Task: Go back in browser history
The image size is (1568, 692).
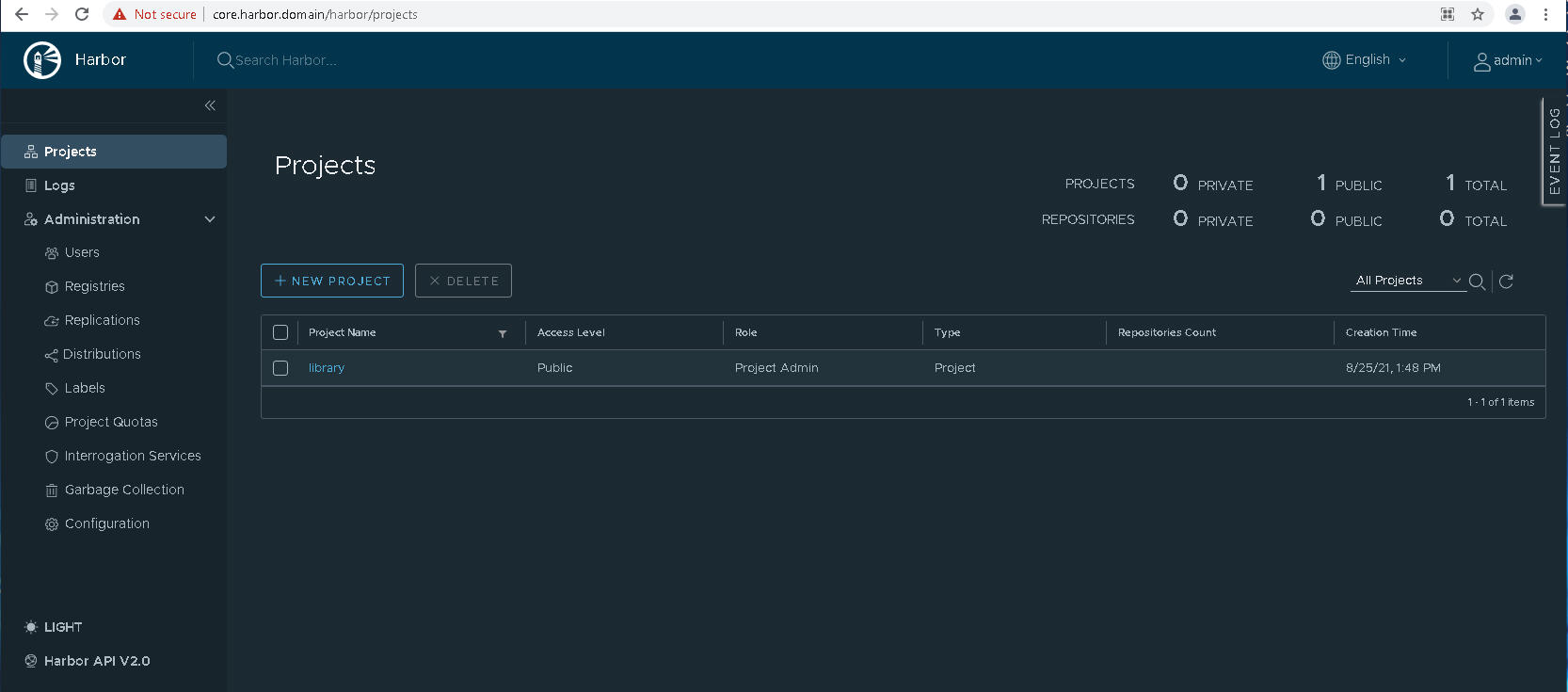Action: (x=22, y=14)
